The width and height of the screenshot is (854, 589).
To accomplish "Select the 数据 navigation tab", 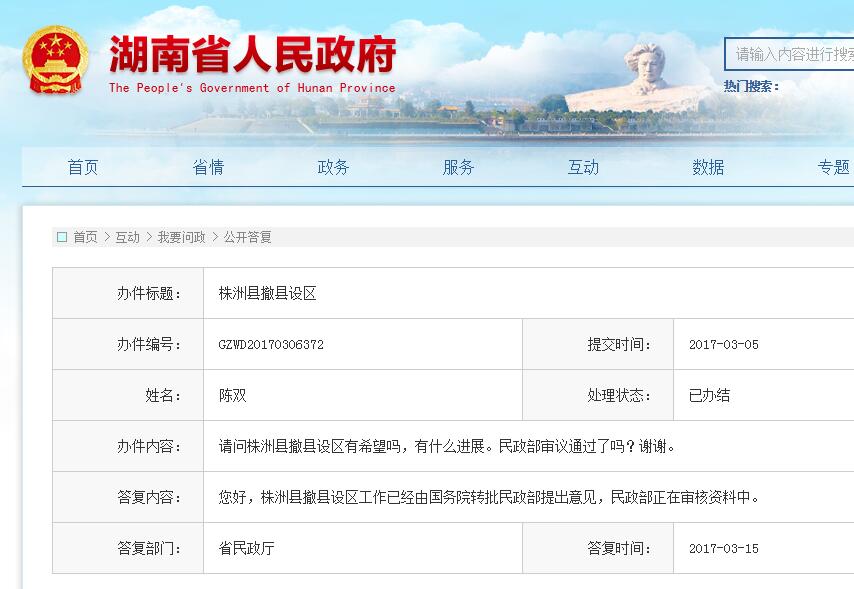I will (707, 167).
